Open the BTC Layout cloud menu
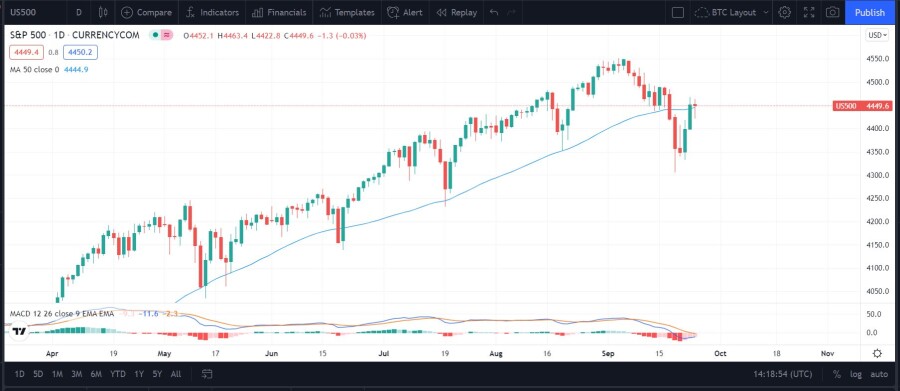Screen dimensions: 900x391 (727, 12)
